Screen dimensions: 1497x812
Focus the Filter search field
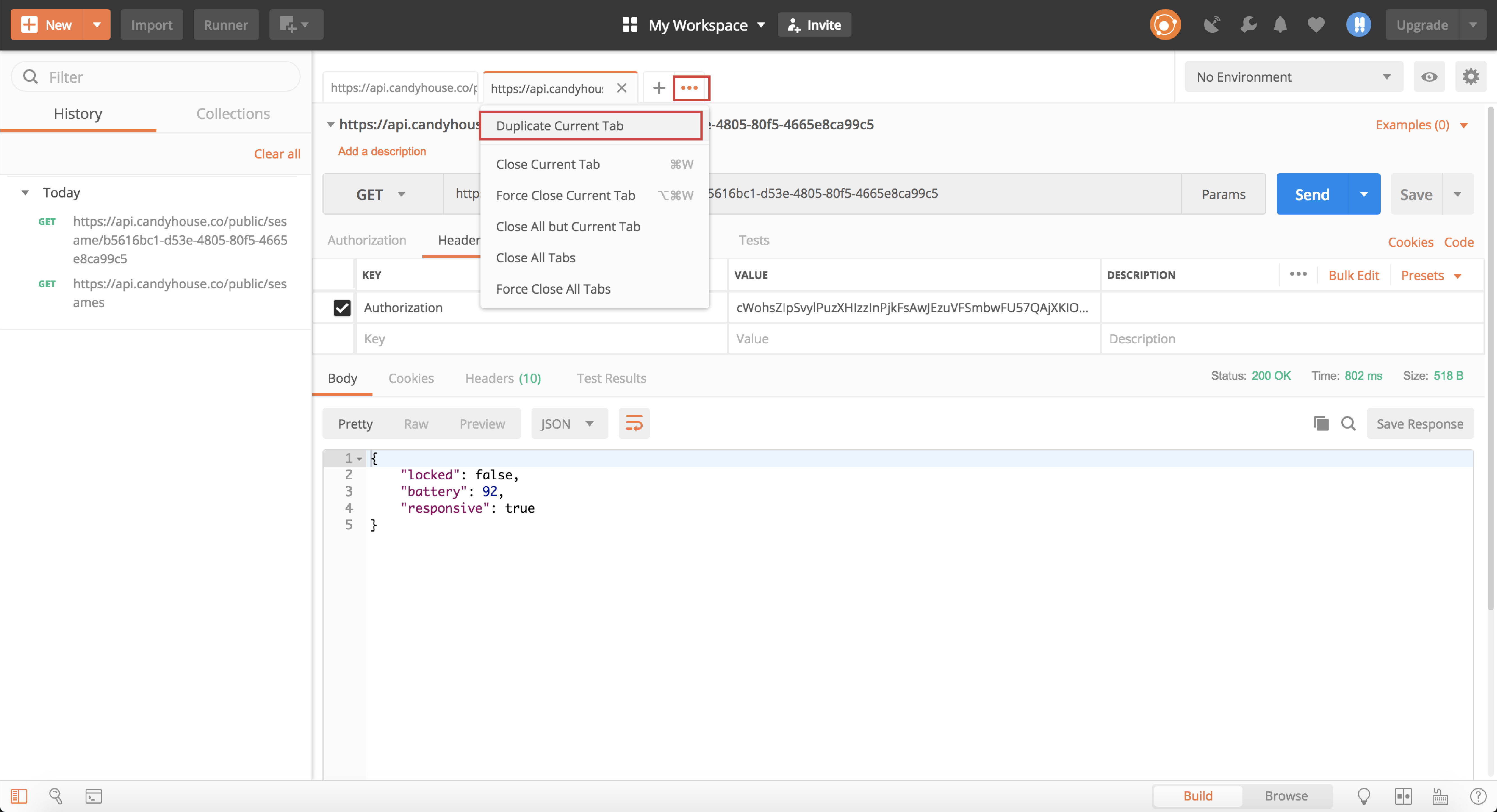tap(156, 77)
